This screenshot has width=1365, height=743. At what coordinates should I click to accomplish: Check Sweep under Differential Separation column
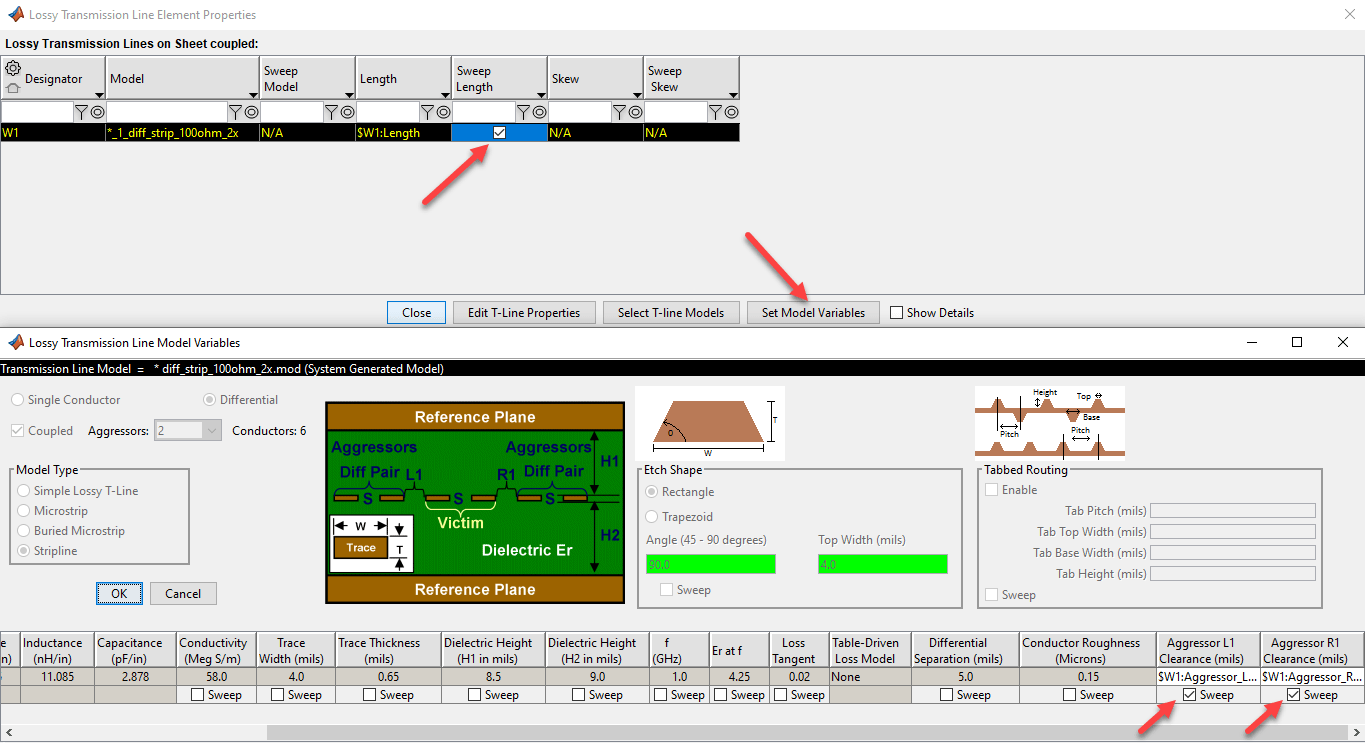(946, 694)
